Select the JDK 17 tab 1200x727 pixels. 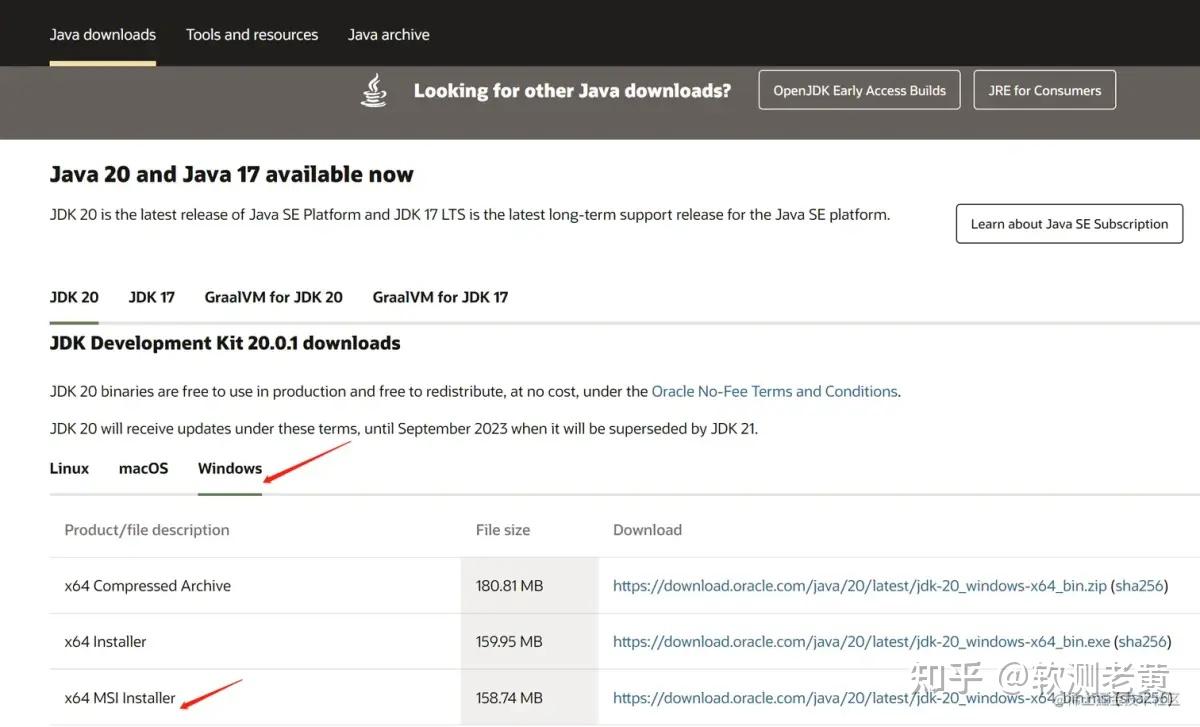click(152, 297)
